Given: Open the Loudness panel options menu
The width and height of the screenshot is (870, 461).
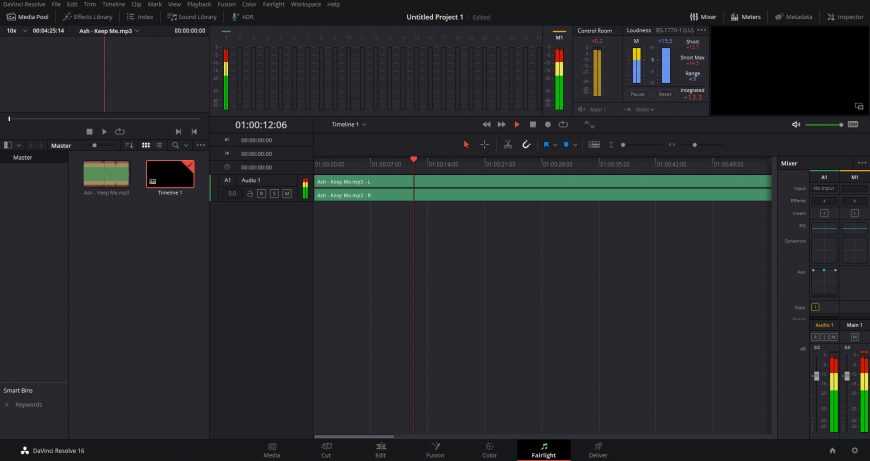Looking at the screenshot, I should [701, 31].
